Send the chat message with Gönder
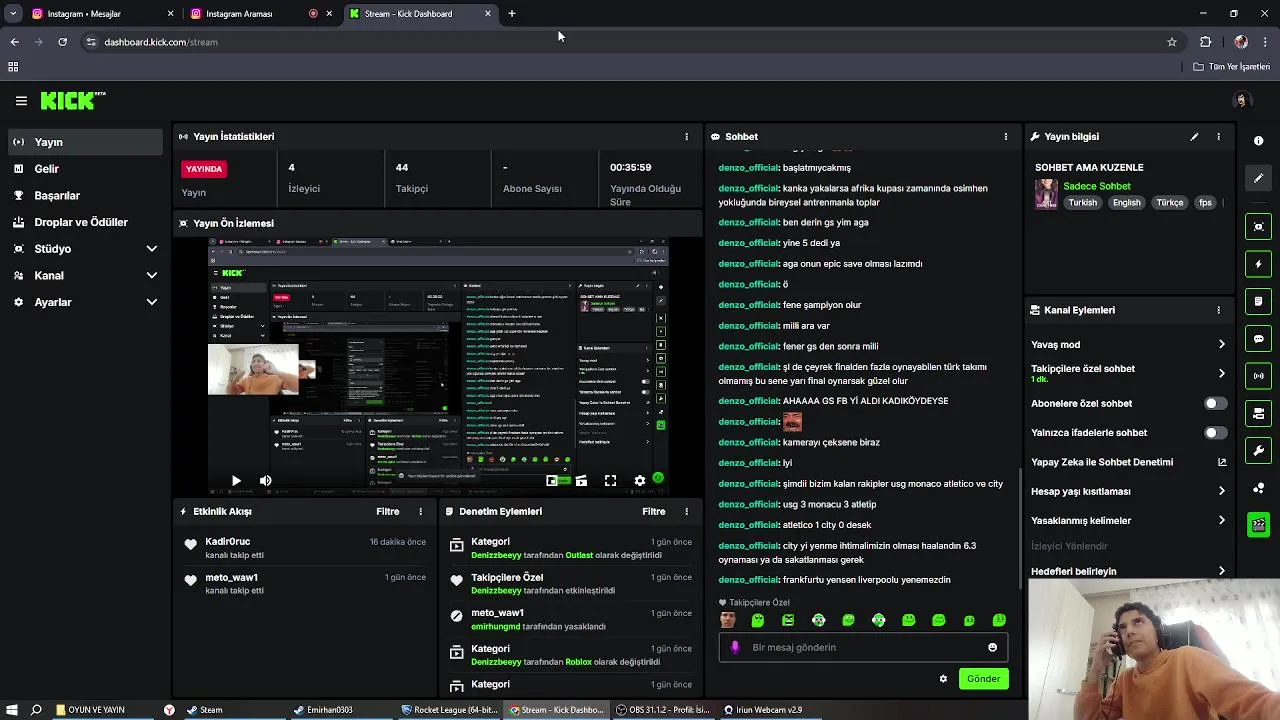The width and height of the screenshot is (1280, 720). [x=983, y=679]
